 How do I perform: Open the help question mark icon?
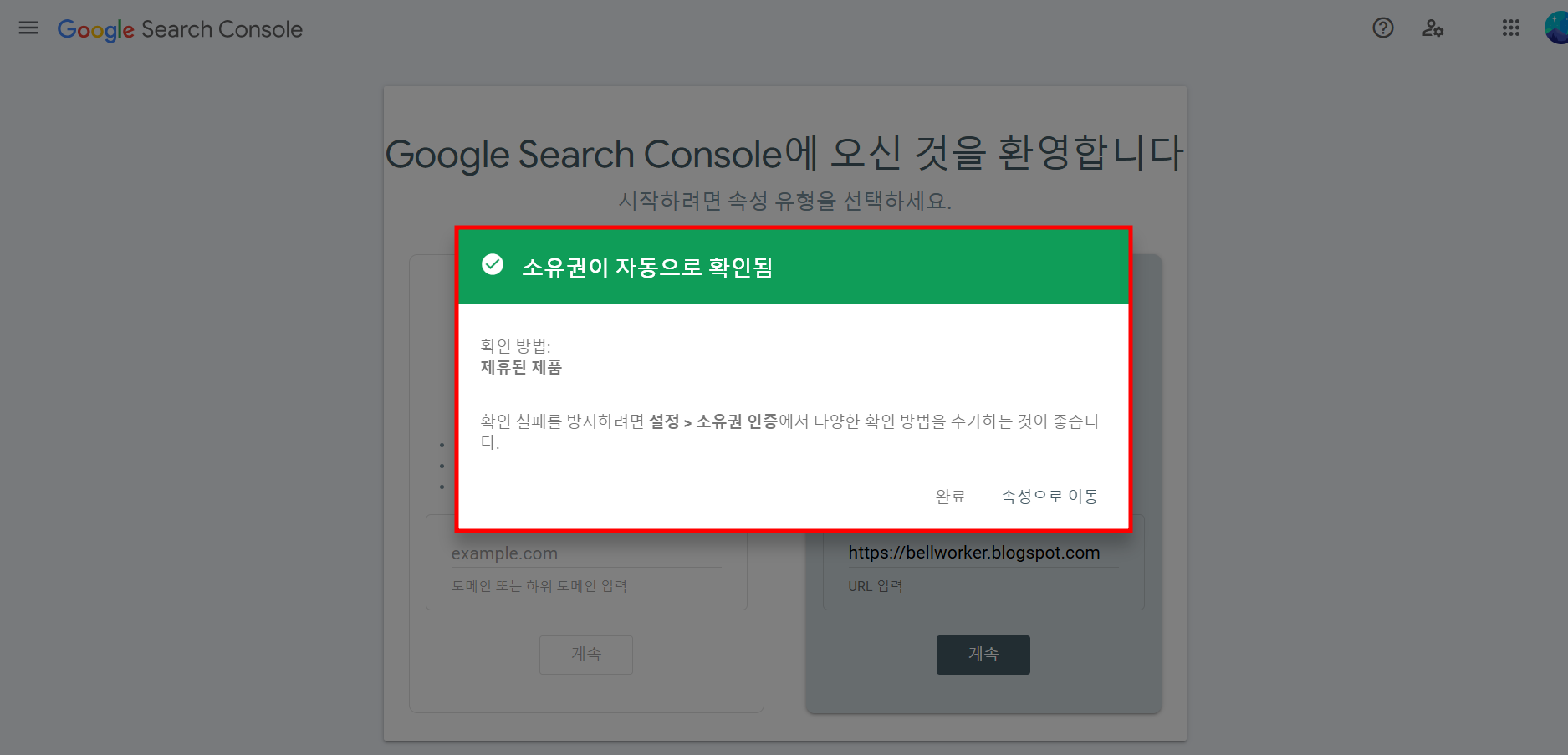1383,28
